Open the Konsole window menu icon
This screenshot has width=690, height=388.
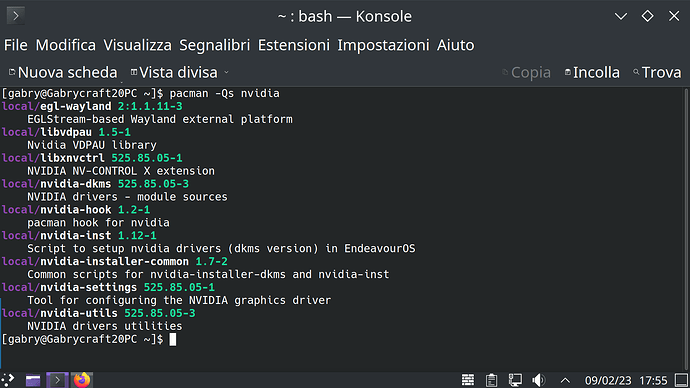pos(16,16)
